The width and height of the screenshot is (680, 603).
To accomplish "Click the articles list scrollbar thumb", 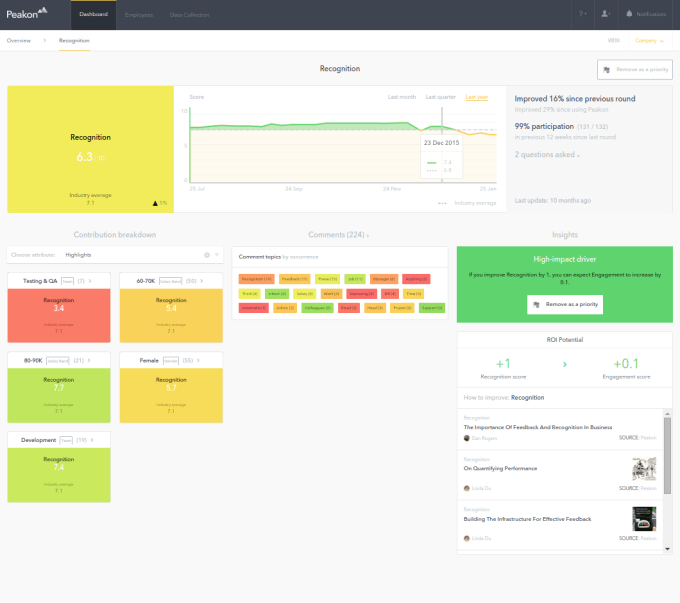I will tap(667, 456).
